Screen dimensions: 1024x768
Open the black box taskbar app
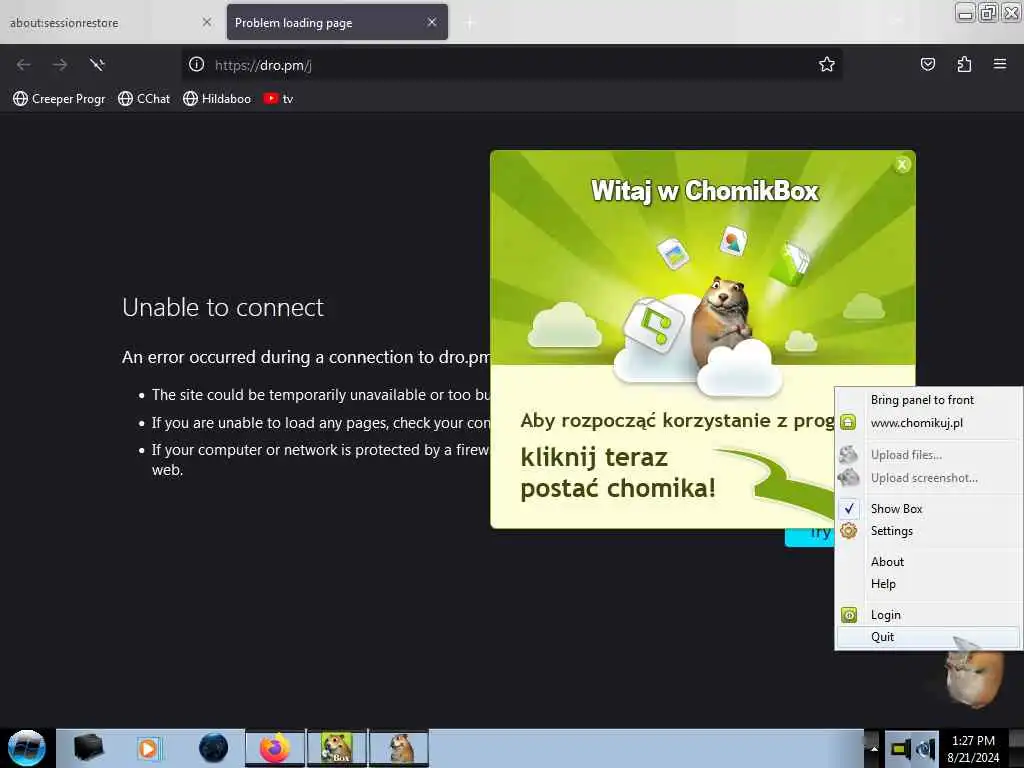click(89, 748)
